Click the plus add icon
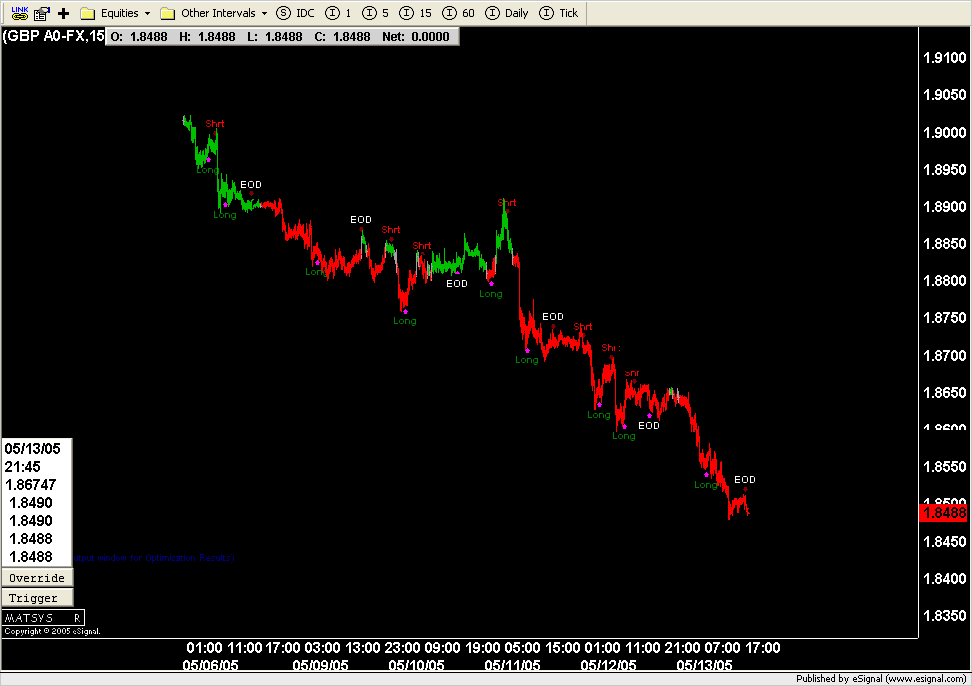972x686 pixels. [x=63, y=13]
